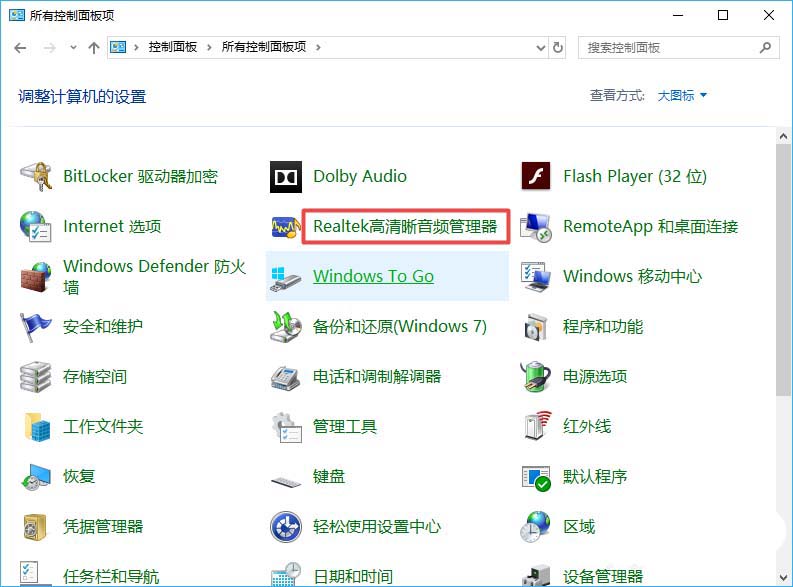Click the Forward navigation arrow
The width and height of the screenshot is (793, 587).
(49, 48)
